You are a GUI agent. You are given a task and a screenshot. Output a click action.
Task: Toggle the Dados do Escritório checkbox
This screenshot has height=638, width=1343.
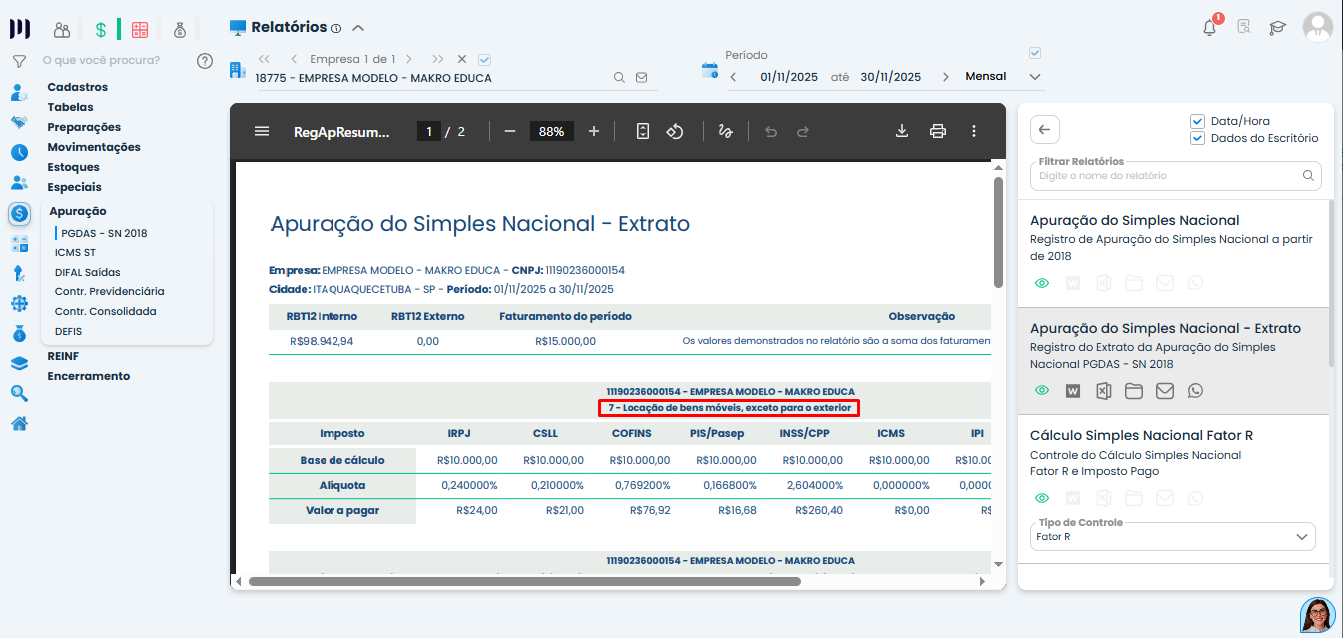click(1197, 138)
